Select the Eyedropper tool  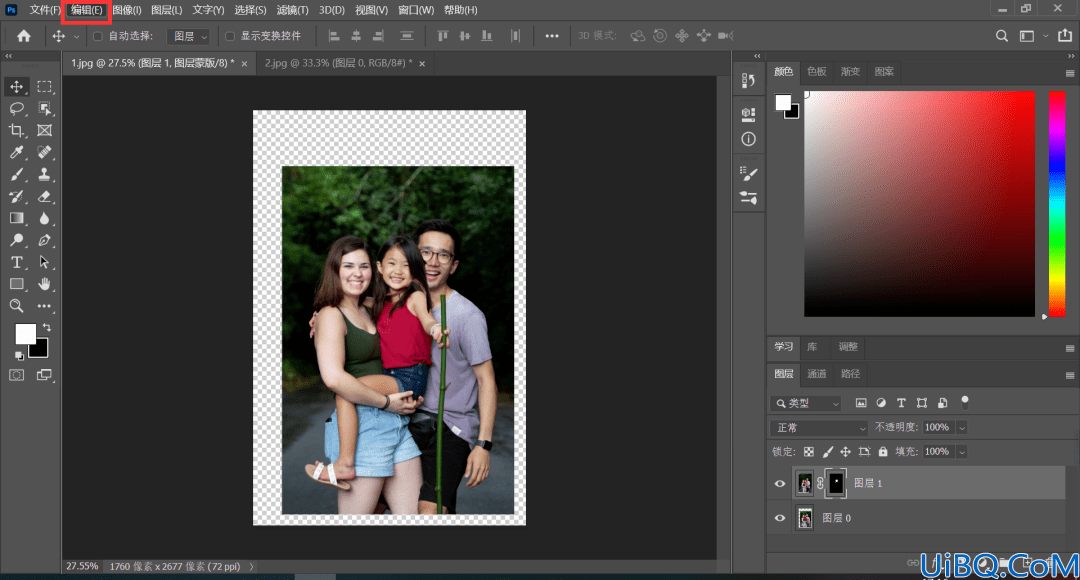17,152
